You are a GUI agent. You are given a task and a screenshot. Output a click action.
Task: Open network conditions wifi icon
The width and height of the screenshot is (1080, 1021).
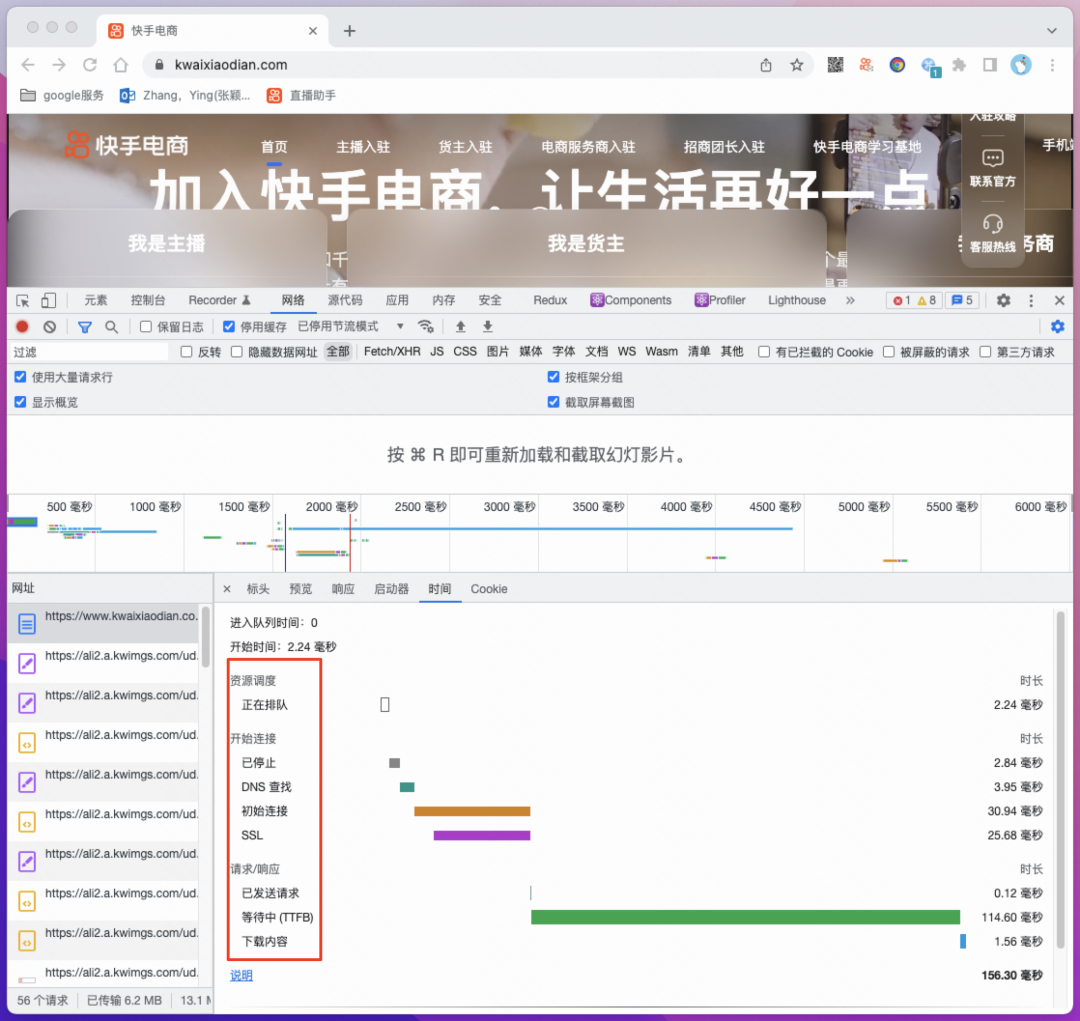coord(426,327)
